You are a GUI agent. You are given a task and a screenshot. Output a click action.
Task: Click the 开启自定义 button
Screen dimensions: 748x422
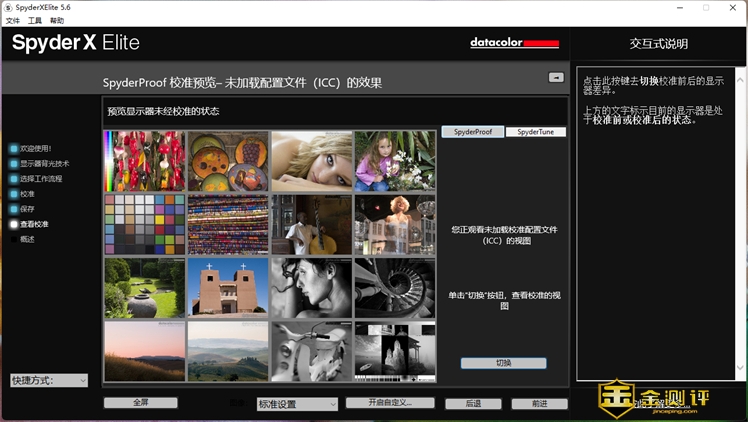pyautogui.click(x=390, y=403)
